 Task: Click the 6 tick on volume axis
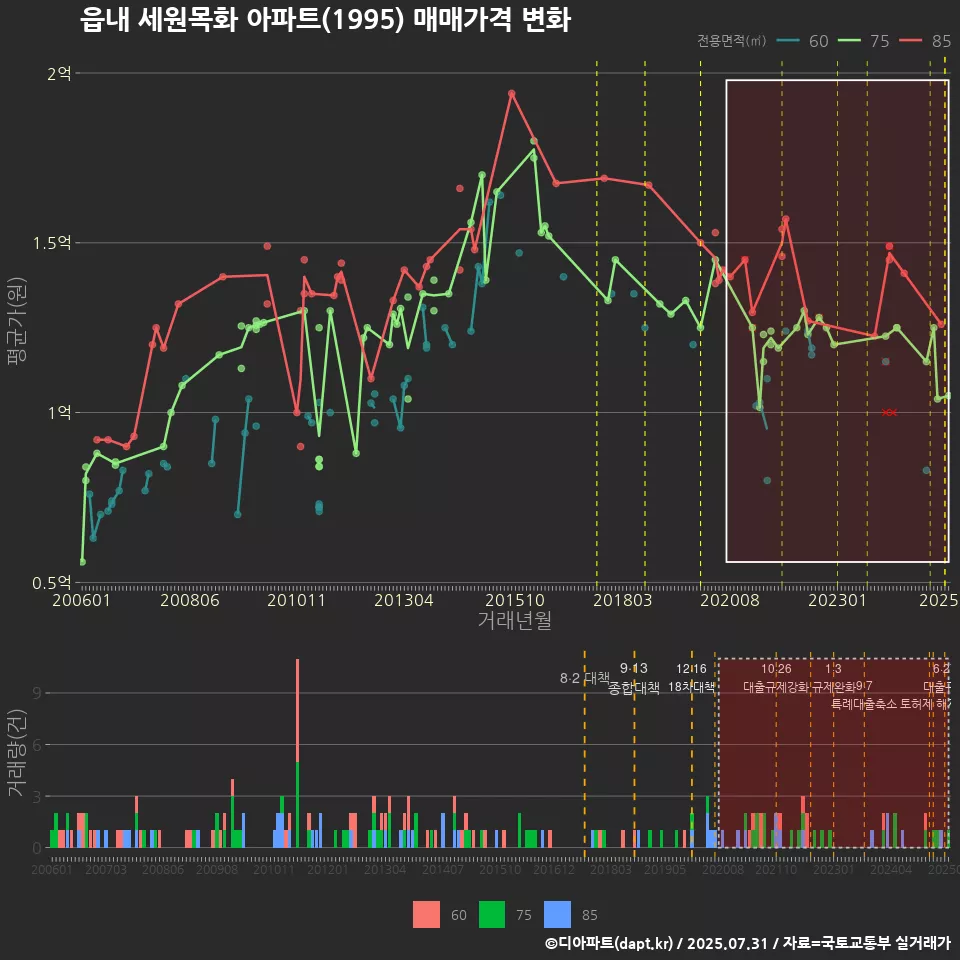tap(37, 745)
